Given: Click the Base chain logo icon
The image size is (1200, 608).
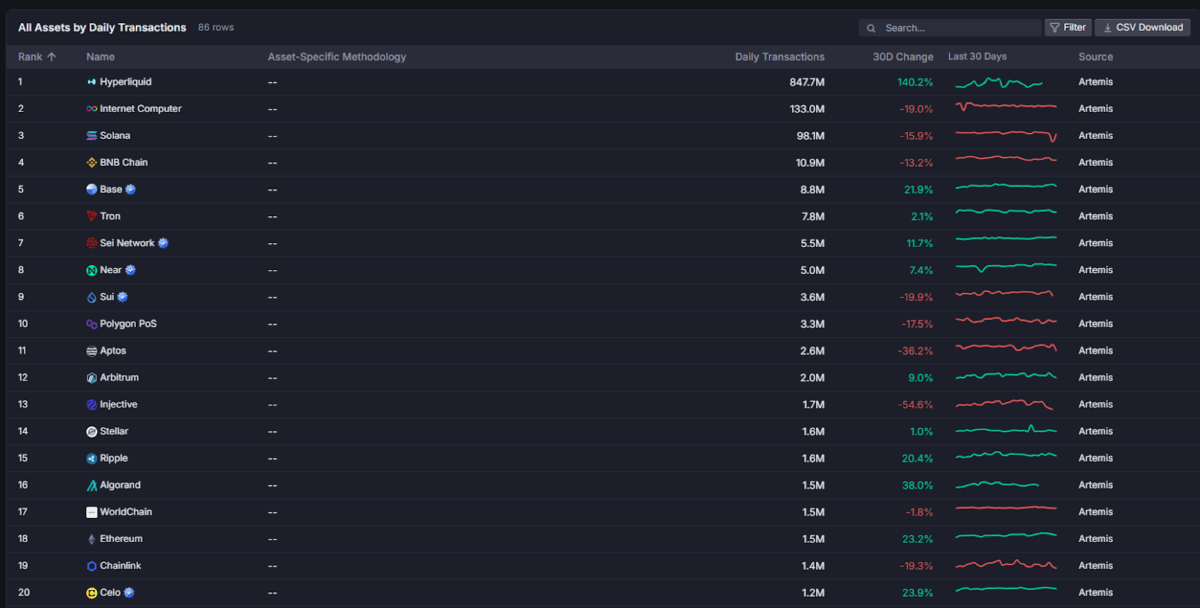Looking at the screenshot, I should 92,189.
